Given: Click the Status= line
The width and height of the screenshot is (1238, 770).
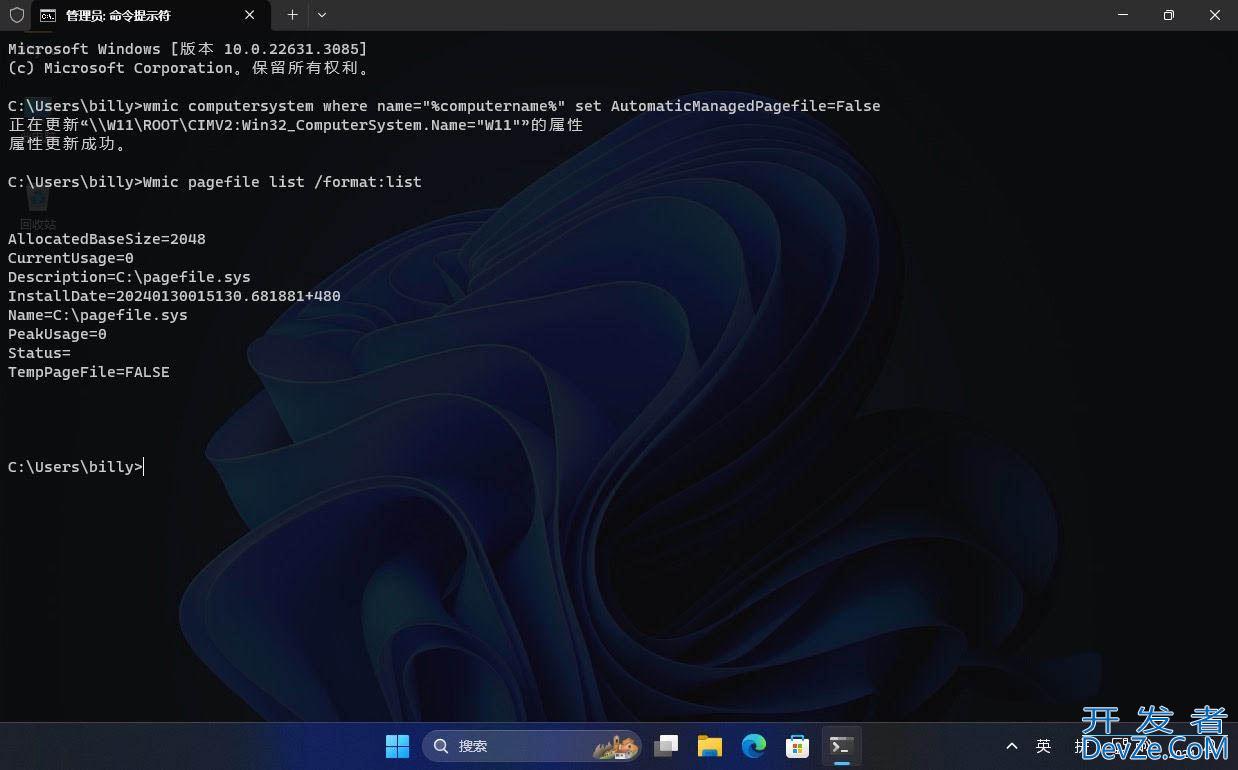Looking at the screenshot, I should 39,353.
